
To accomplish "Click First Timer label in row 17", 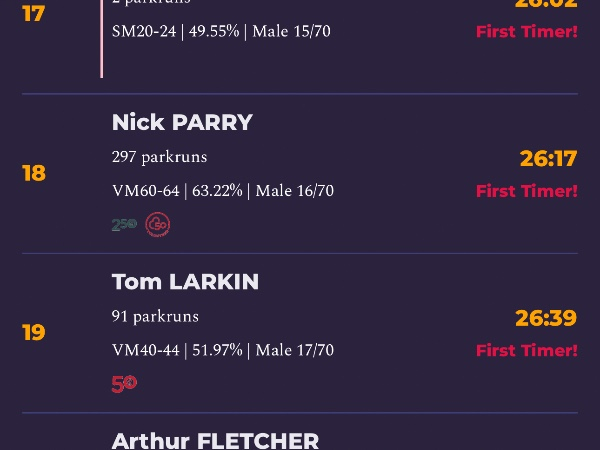I will coord(527,31).
